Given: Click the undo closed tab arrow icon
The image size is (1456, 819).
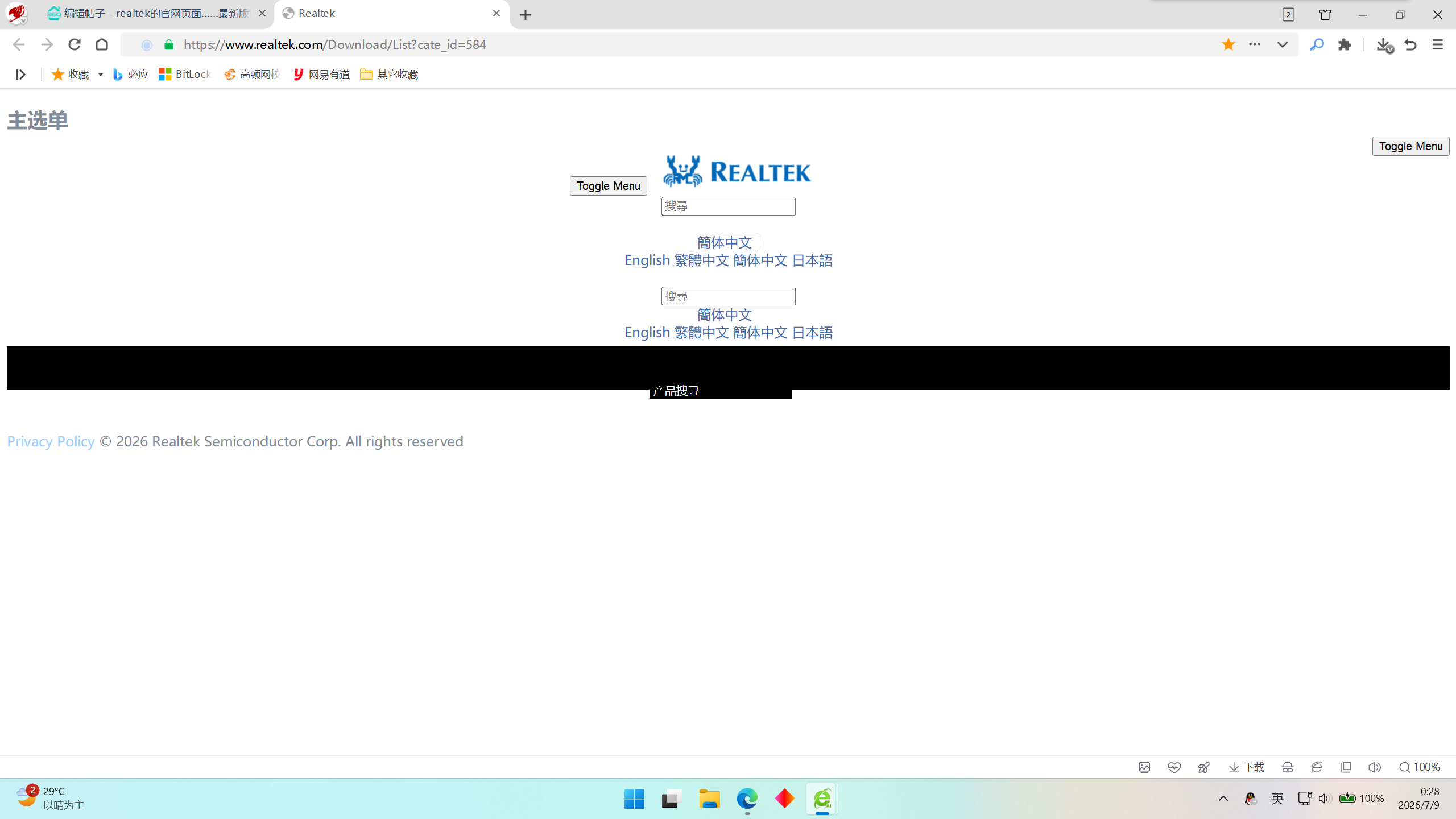Looking at the screenshot, I should tap(1410, 44).
